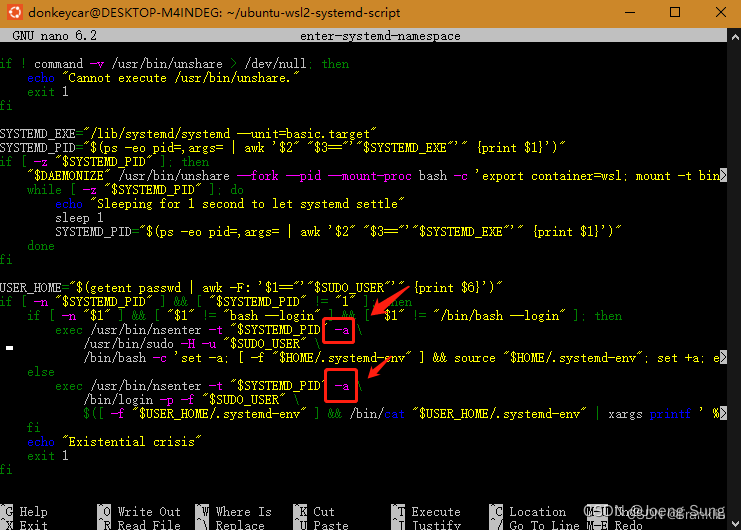
Task: Click the filename "enter-systemd-namespace" in the header
Action: [380, 36]
